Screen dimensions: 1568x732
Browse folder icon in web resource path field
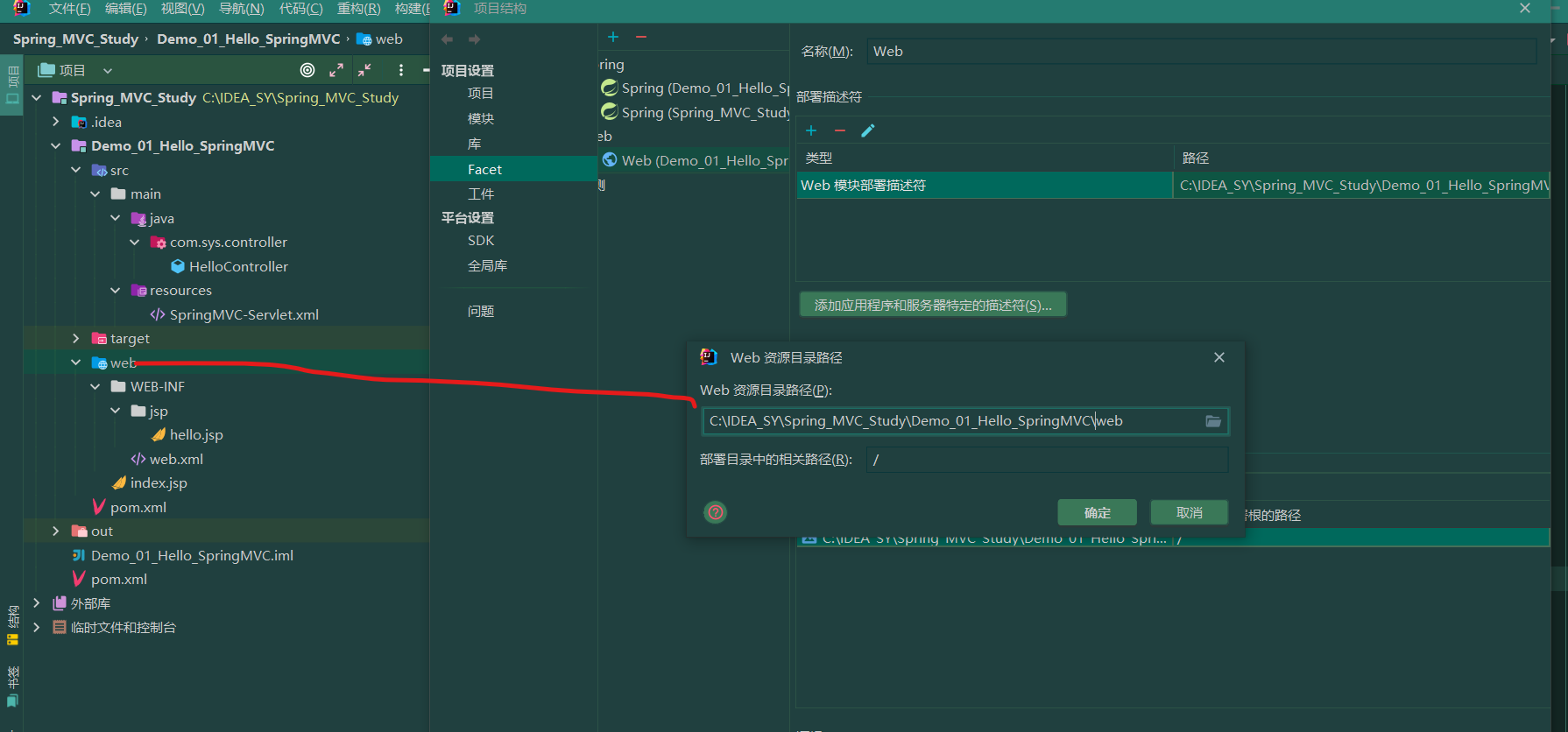[x=1213, y=421]
